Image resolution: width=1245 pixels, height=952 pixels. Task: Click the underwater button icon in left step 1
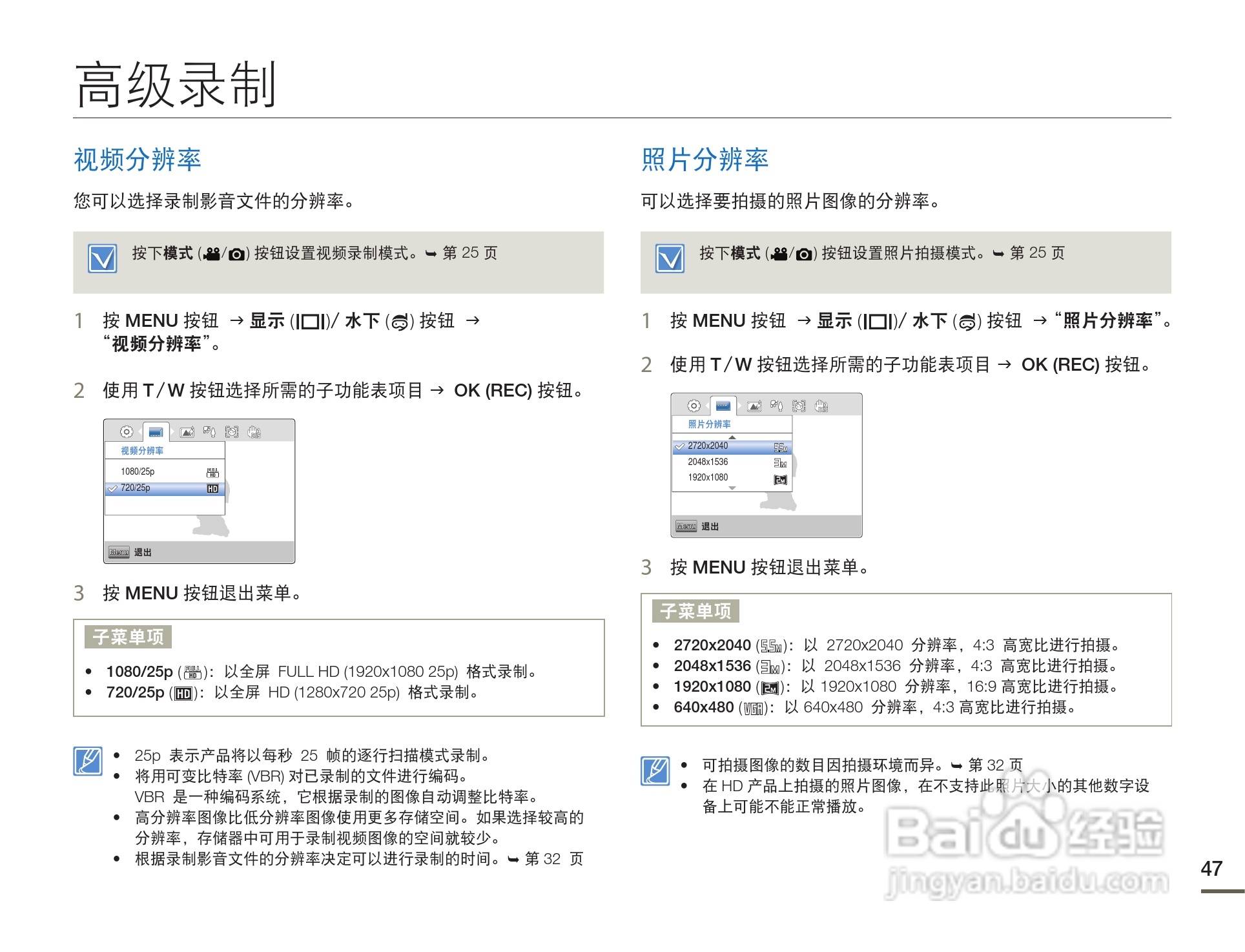click(400, 321)
